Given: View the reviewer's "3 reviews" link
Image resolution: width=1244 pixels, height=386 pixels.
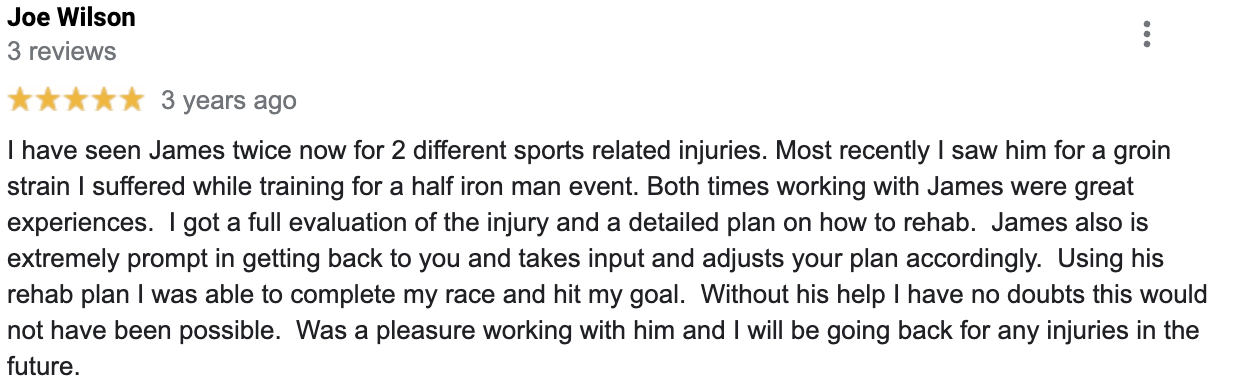Looking at the screenshot, I should (62, 52).
